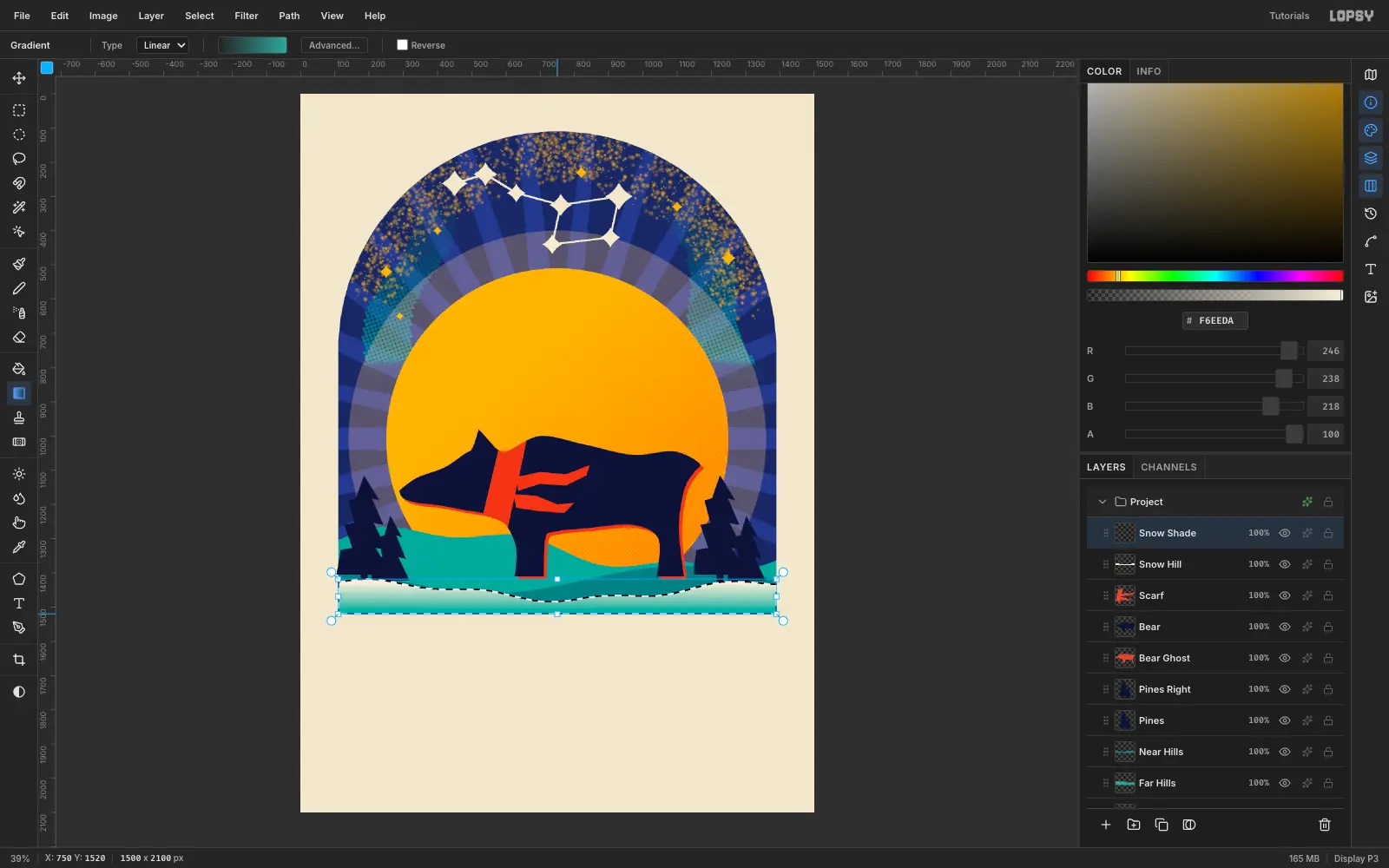Hide the Scarf layer
Viewport: 1389px width, 868px height.
pyautogui.click(x=1285, y=595)
